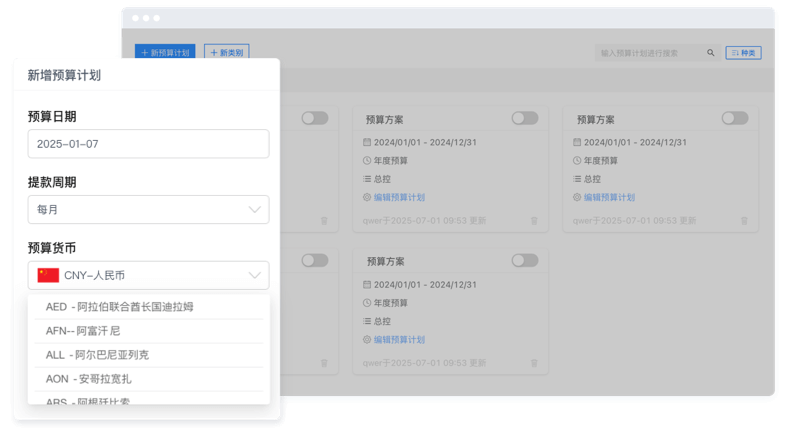
Task: Toggle the bottom-middle 预算方案 card switch
Action: (x=524, y=260)
